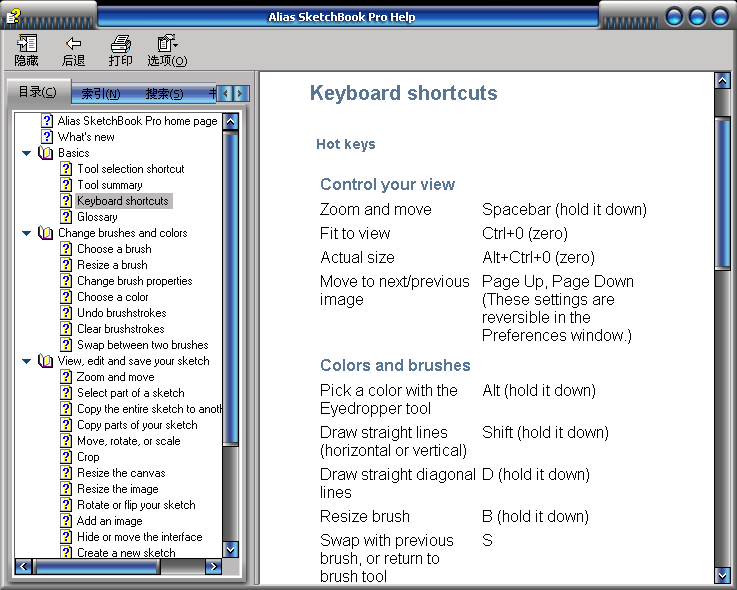Click the contents tree scroll-down arrow
Viewport: 737px width, 590px height.
click(230, 549)
